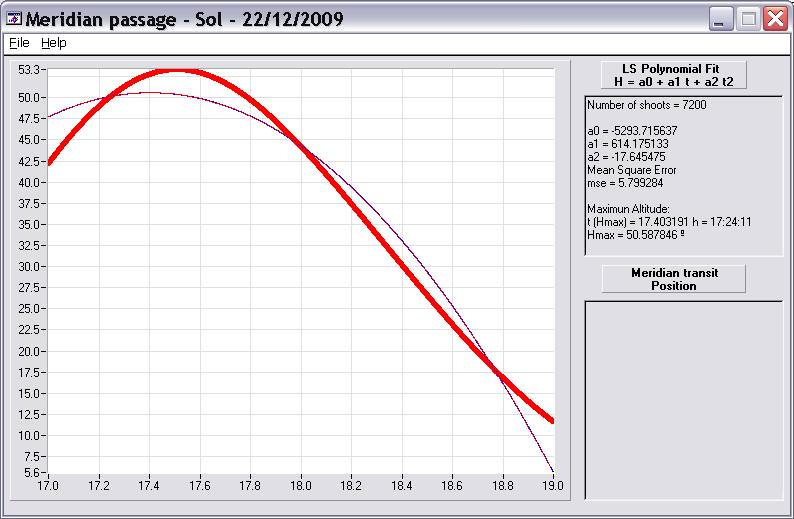Click the a0 = -5293.715637 coefficient line
The width and height of the screenshot is (794, 519).
click(632, 131)
